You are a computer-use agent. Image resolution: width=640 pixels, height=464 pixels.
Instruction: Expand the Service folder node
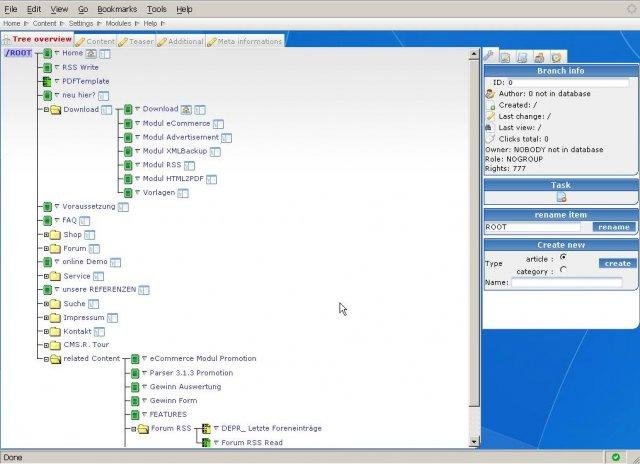(46, 276)
